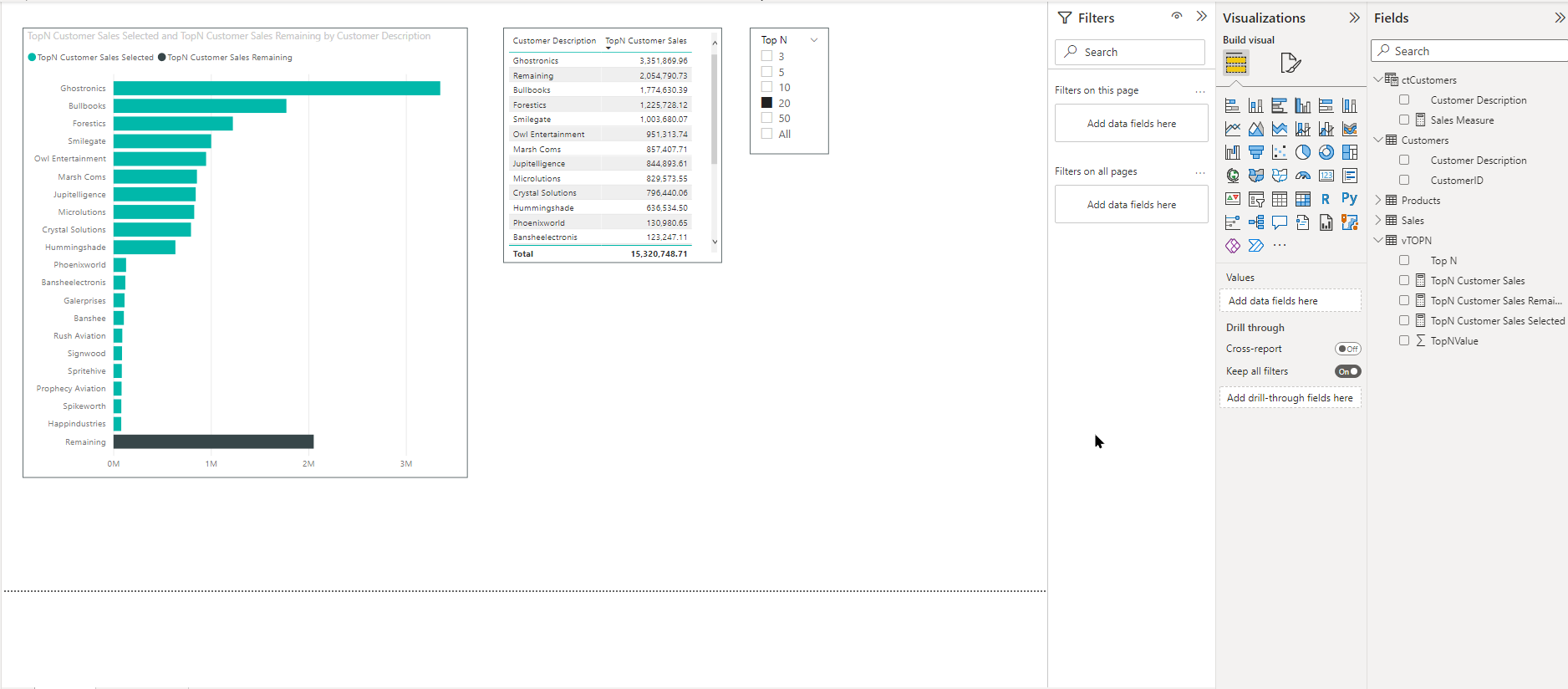Select the R script visual
Screen dimensions: 1568x689
coord(1326,199)
